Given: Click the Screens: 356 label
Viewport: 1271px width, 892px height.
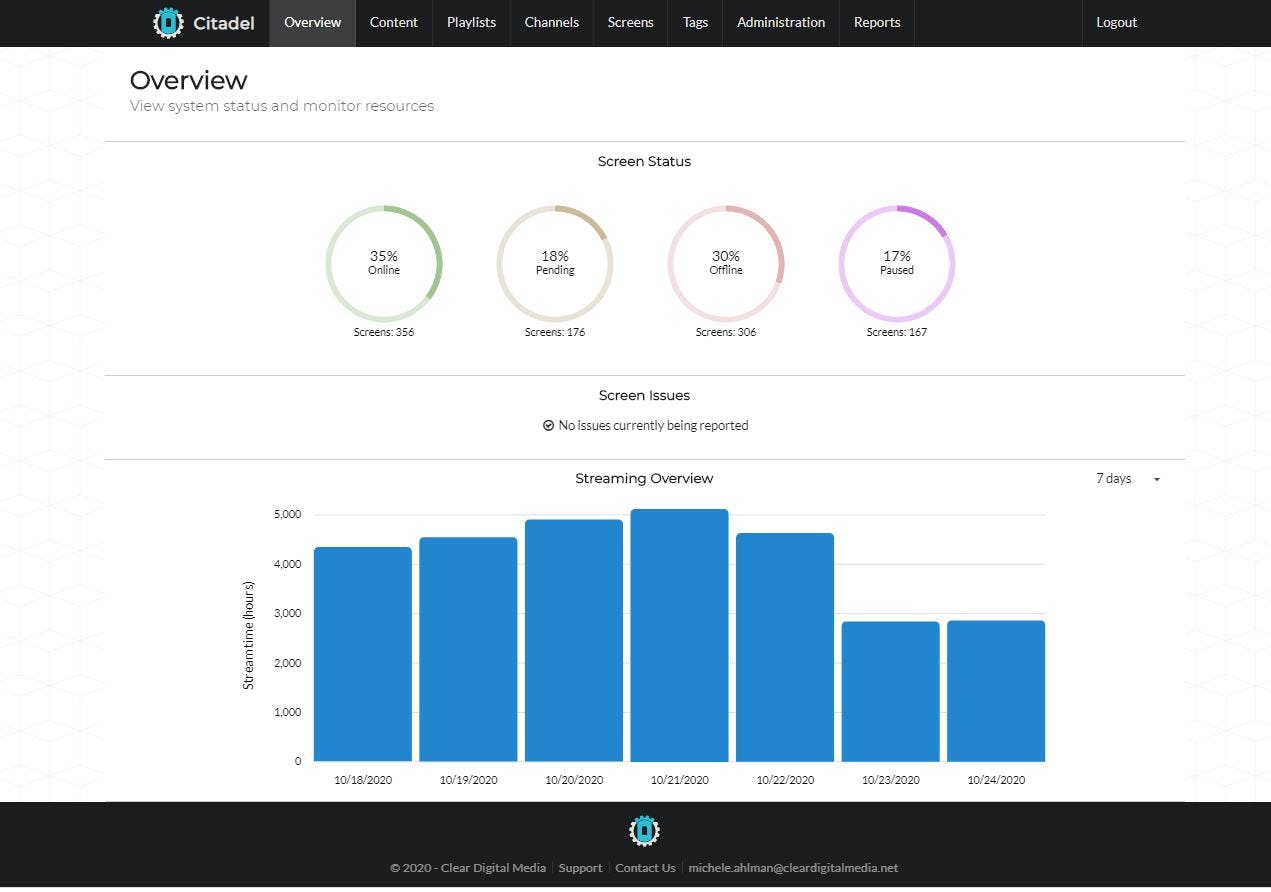Looking at the screenshot, I should tap(383, 331).
